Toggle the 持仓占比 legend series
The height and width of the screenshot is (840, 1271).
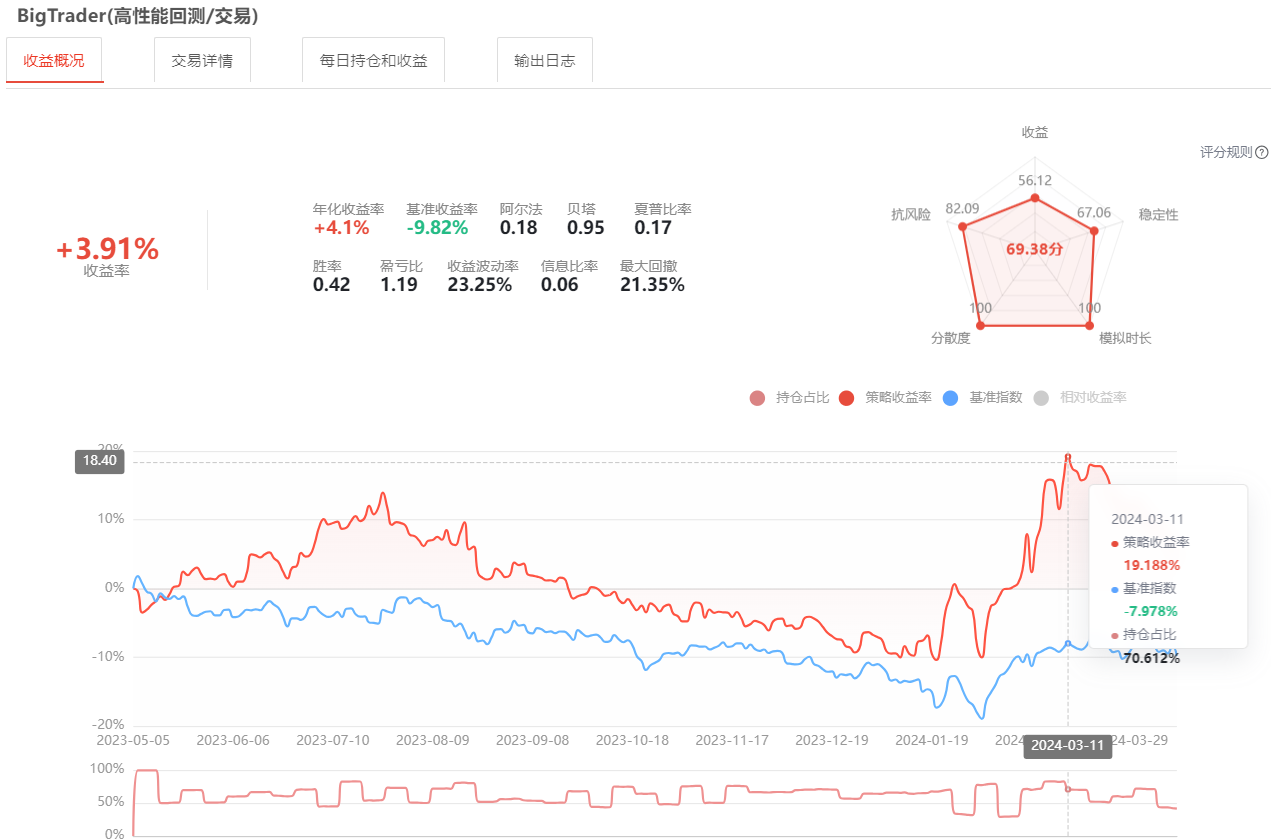[x=790, y=398]
